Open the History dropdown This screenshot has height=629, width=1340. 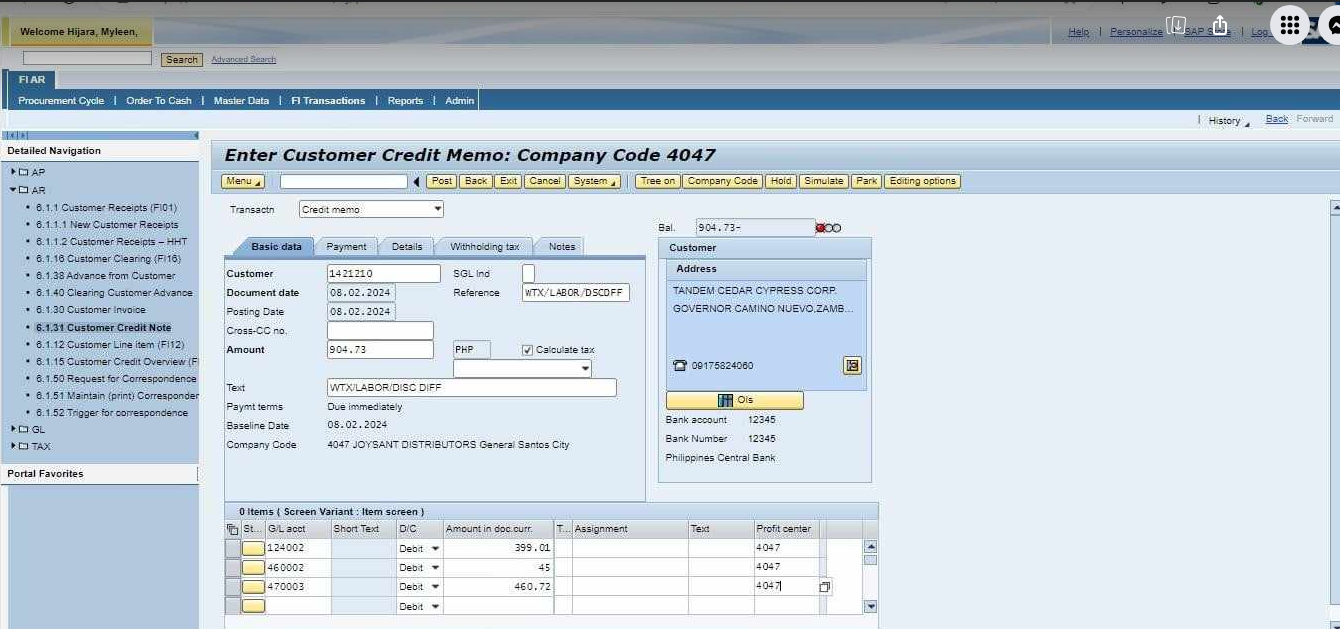[1229, 120]
